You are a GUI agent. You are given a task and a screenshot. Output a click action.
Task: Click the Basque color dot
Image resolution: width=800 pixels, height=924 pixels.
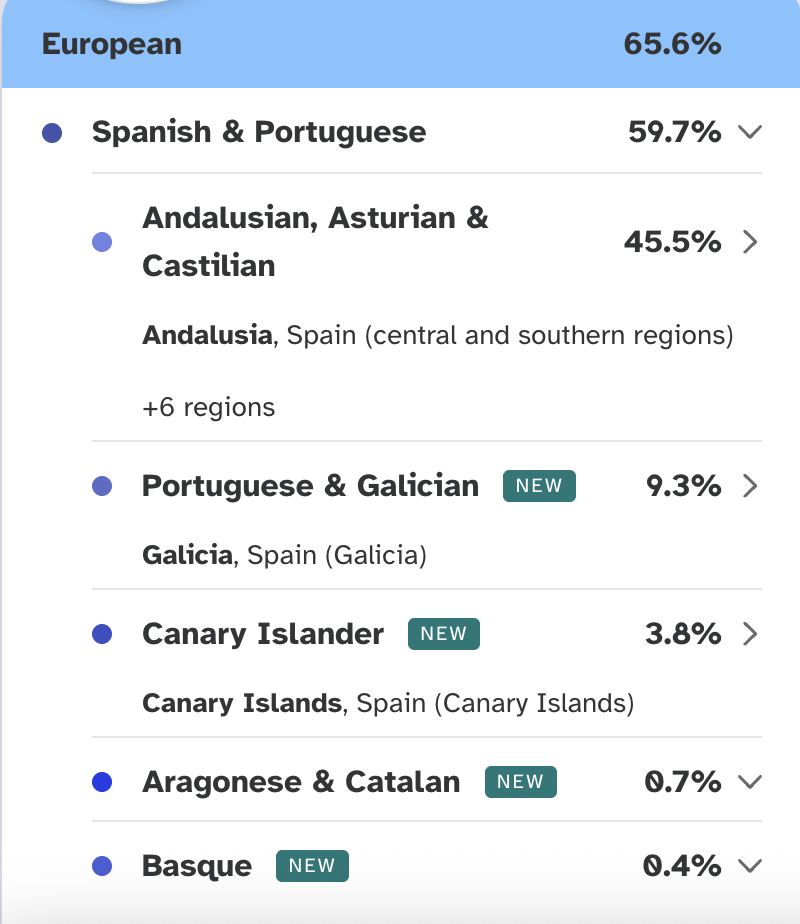point(102,866)
